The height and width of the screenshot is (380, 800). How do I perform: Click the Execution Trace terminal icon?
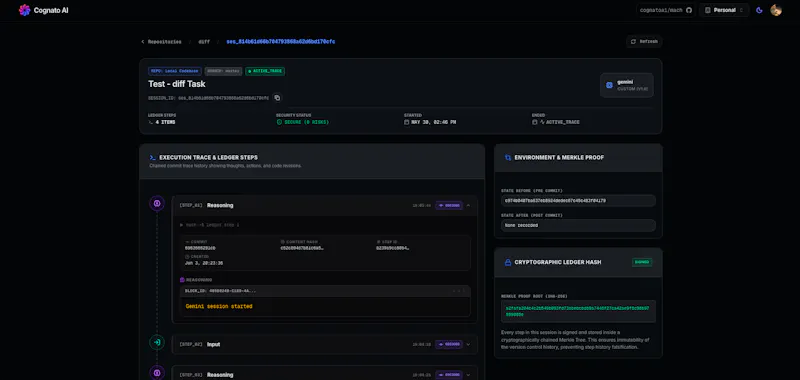tap(153, 158)
